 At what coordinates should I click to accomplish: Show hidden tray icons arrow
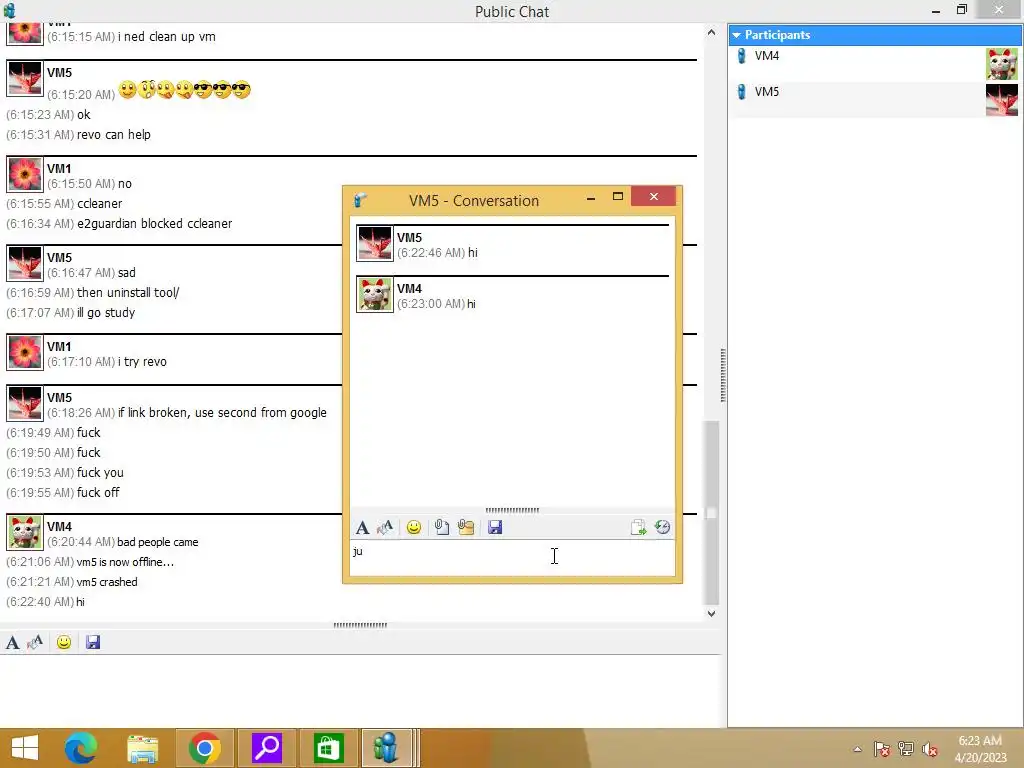857,749
